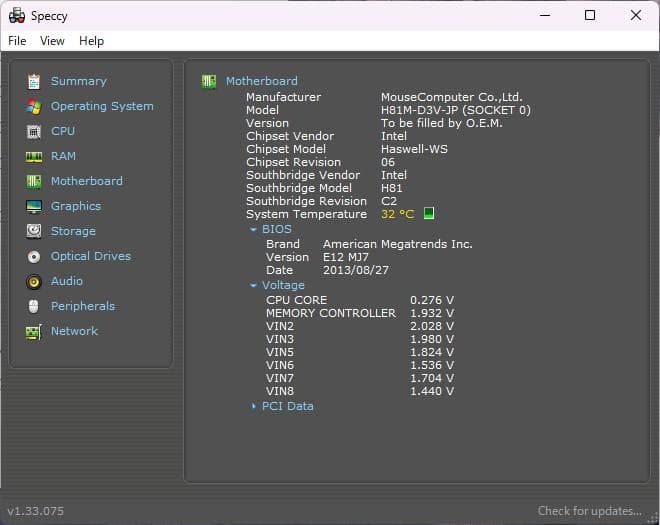The width and height of the screenshot is (660, 525).
Task: Click the BIOS heading label
Action: point(277,229)
